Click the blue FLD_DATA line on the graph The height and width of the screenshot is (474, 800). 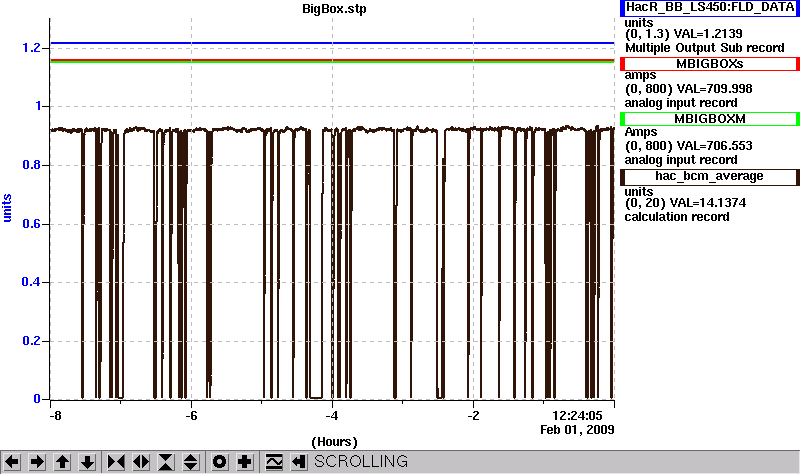[x=332, y=43]
